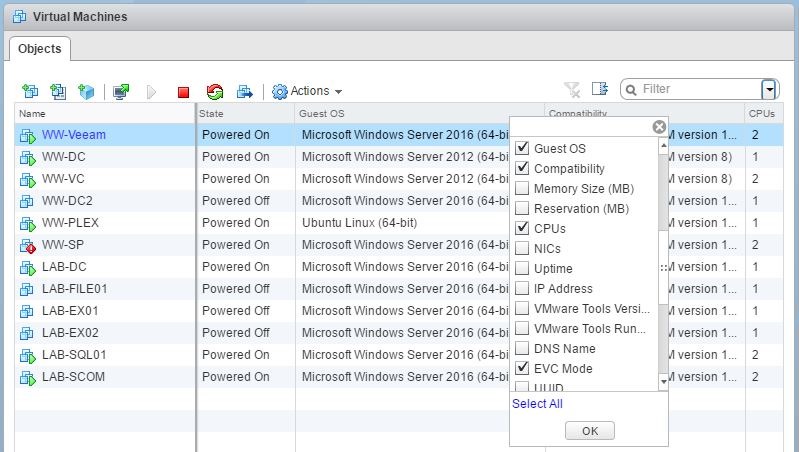Uncheck the EVC Mode column checkbox
Image resolution: width=799 pixels, height=452 pixels.
point(521,369)
